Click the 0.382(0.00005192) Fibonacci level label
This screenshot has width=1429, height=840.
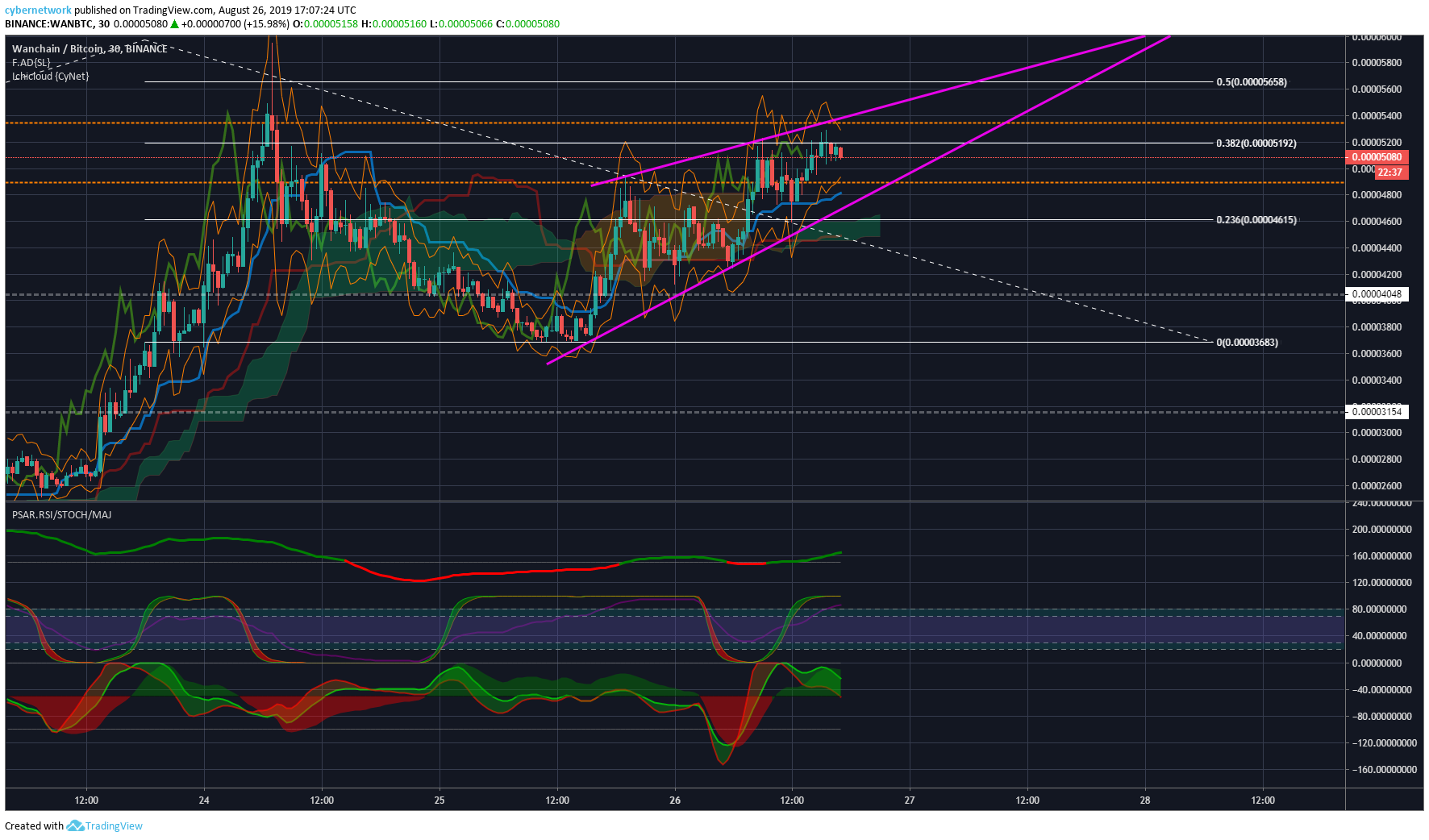tap(1256, 143)
